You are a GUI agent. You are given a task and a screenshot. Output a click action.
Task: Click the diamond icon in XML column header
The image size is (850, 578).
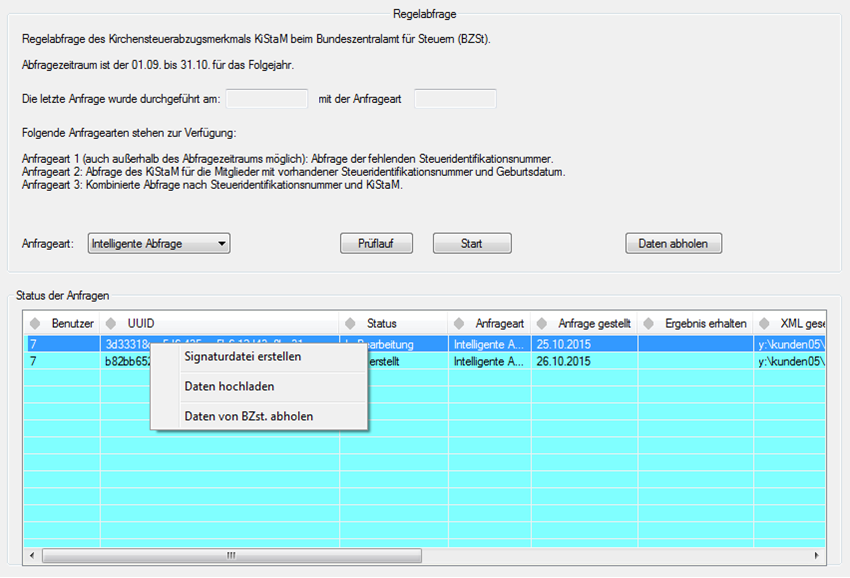[765, 323]
